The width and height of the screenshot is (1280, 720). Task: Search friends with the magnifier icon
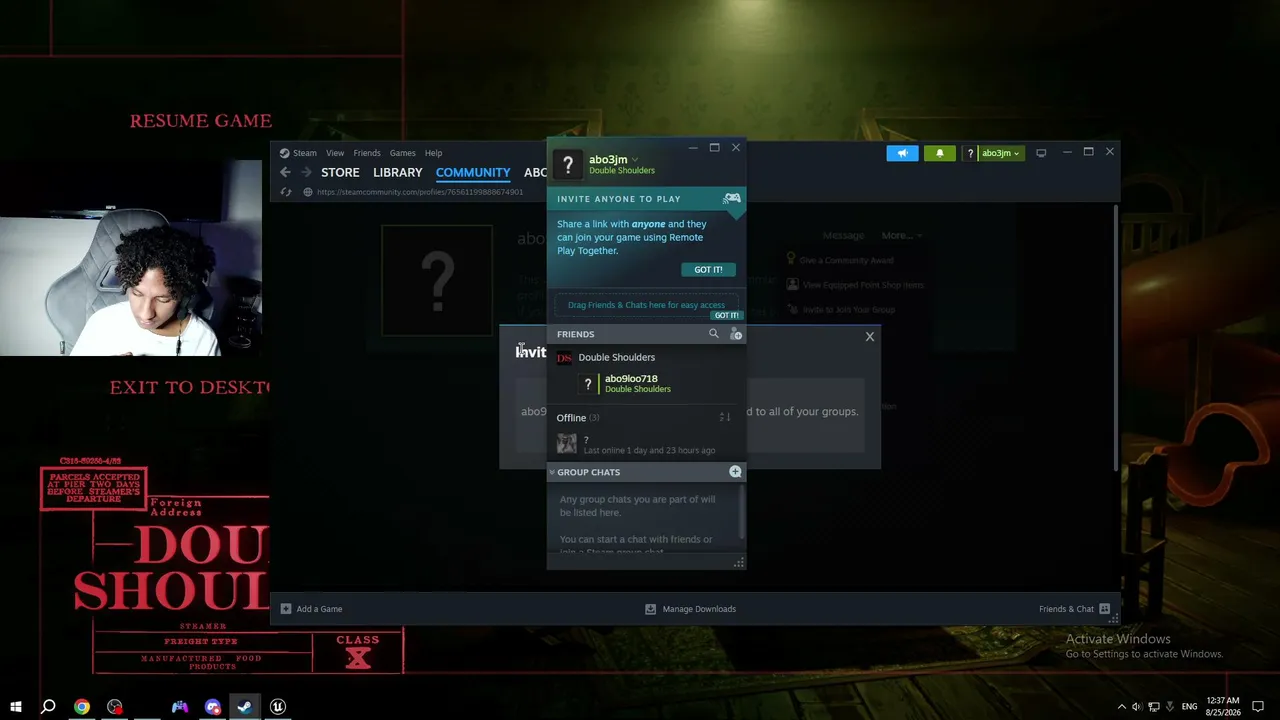(x=713, y=334)
